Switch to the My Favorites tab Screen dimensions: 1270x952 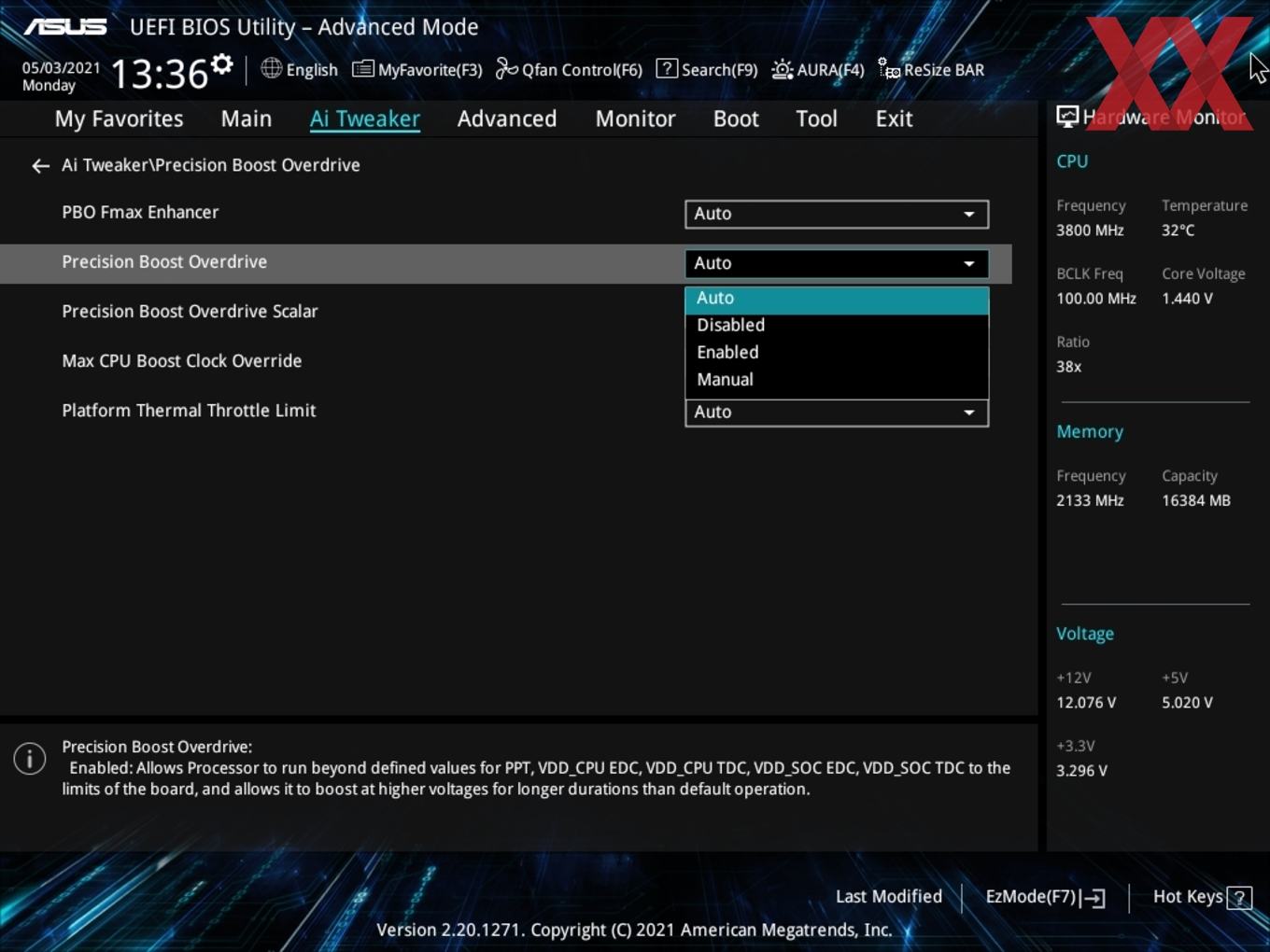click(x=119, y=119)
